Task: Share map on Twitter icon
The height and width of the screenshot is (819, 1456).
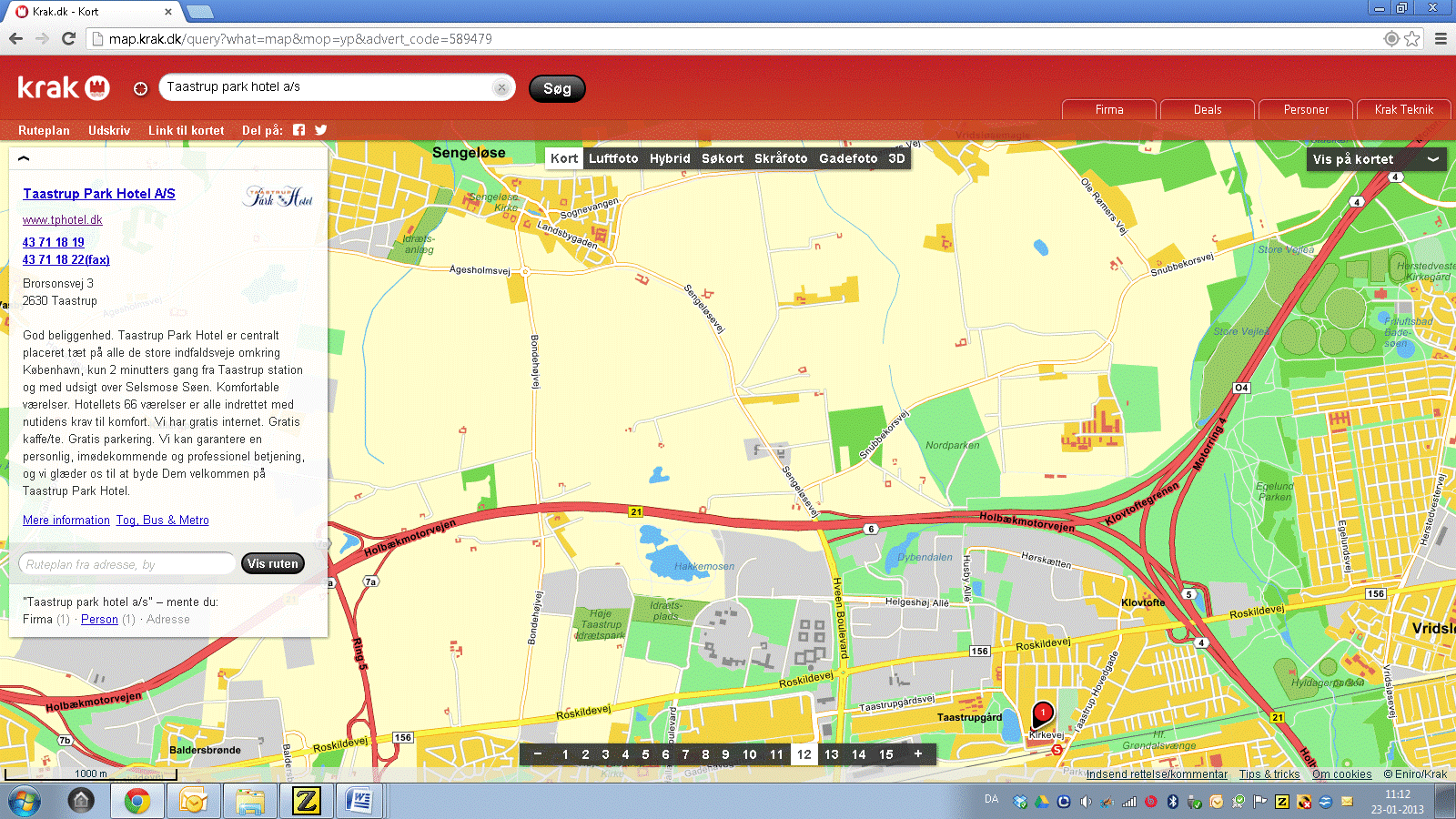Action: (x=320, y=130)
